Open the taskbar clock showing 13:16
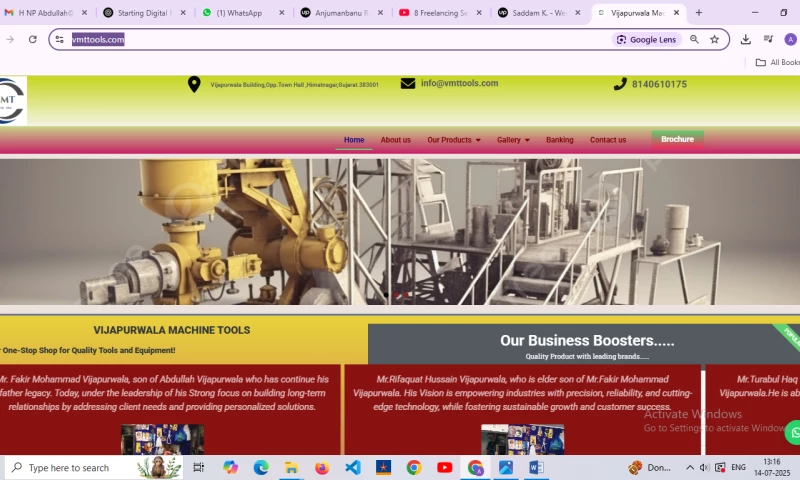 coord(771,467)
